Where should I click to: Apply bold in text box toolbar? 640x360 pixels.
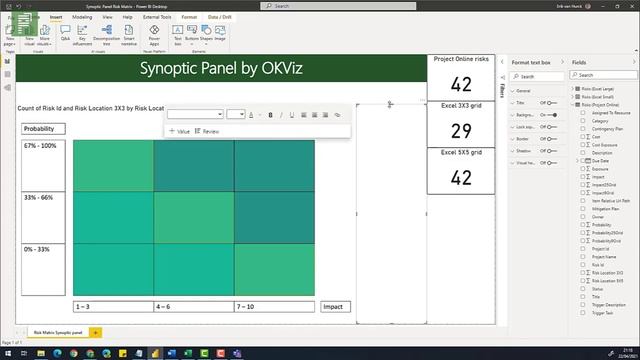pos(270,115)
